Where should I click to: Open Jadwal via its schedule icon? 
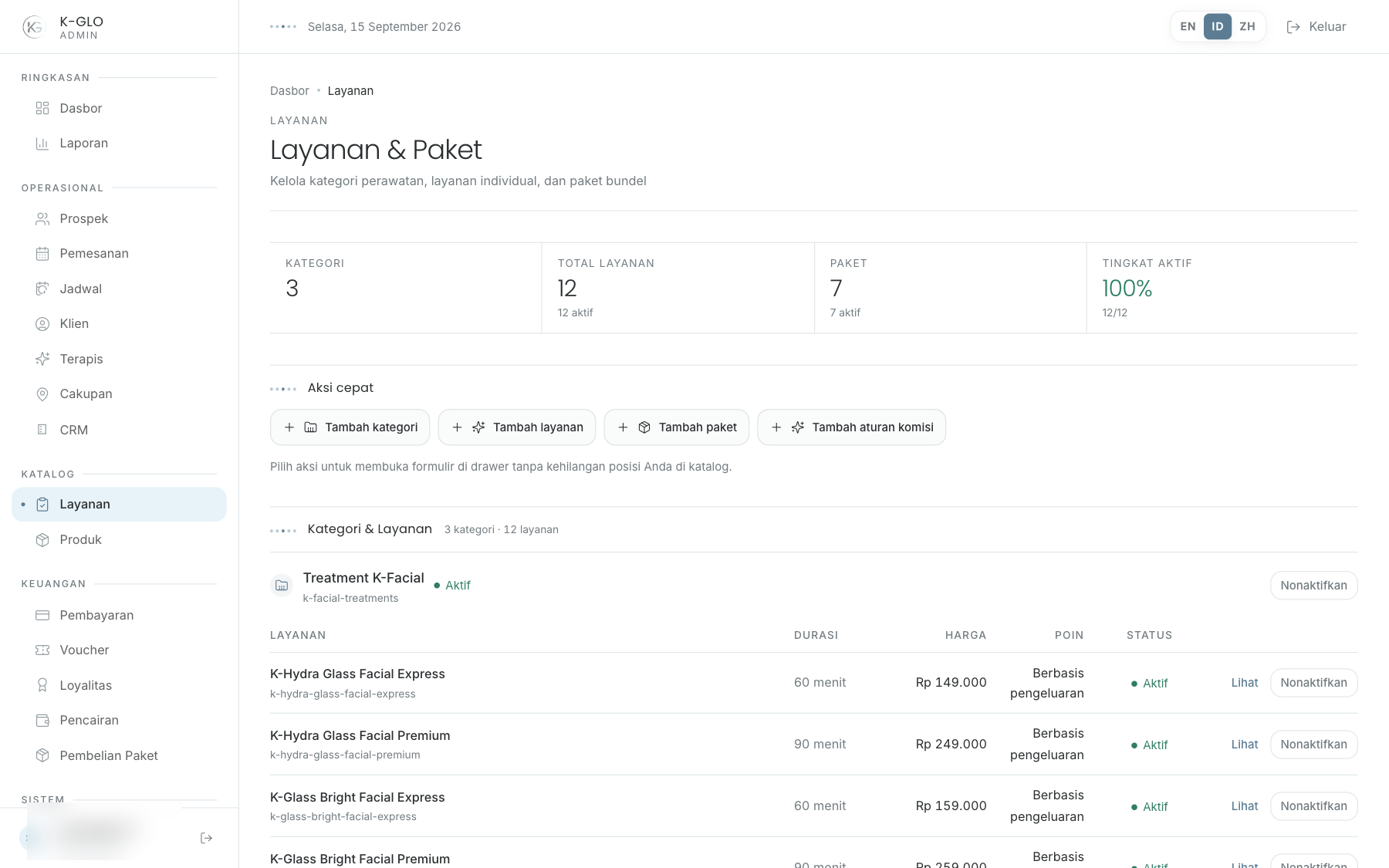pos(42,289)
